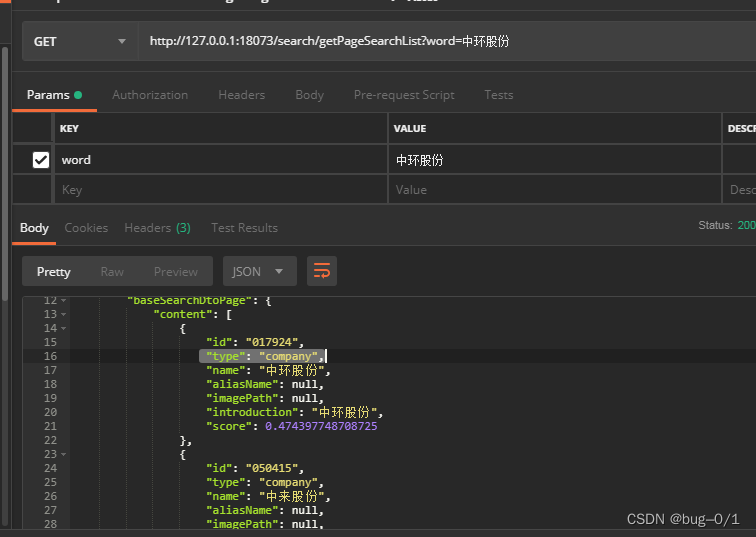Open the JSON format dropdown
Image resolution: width=756 pixels, height=537 pixels.
tap(258, 271)
